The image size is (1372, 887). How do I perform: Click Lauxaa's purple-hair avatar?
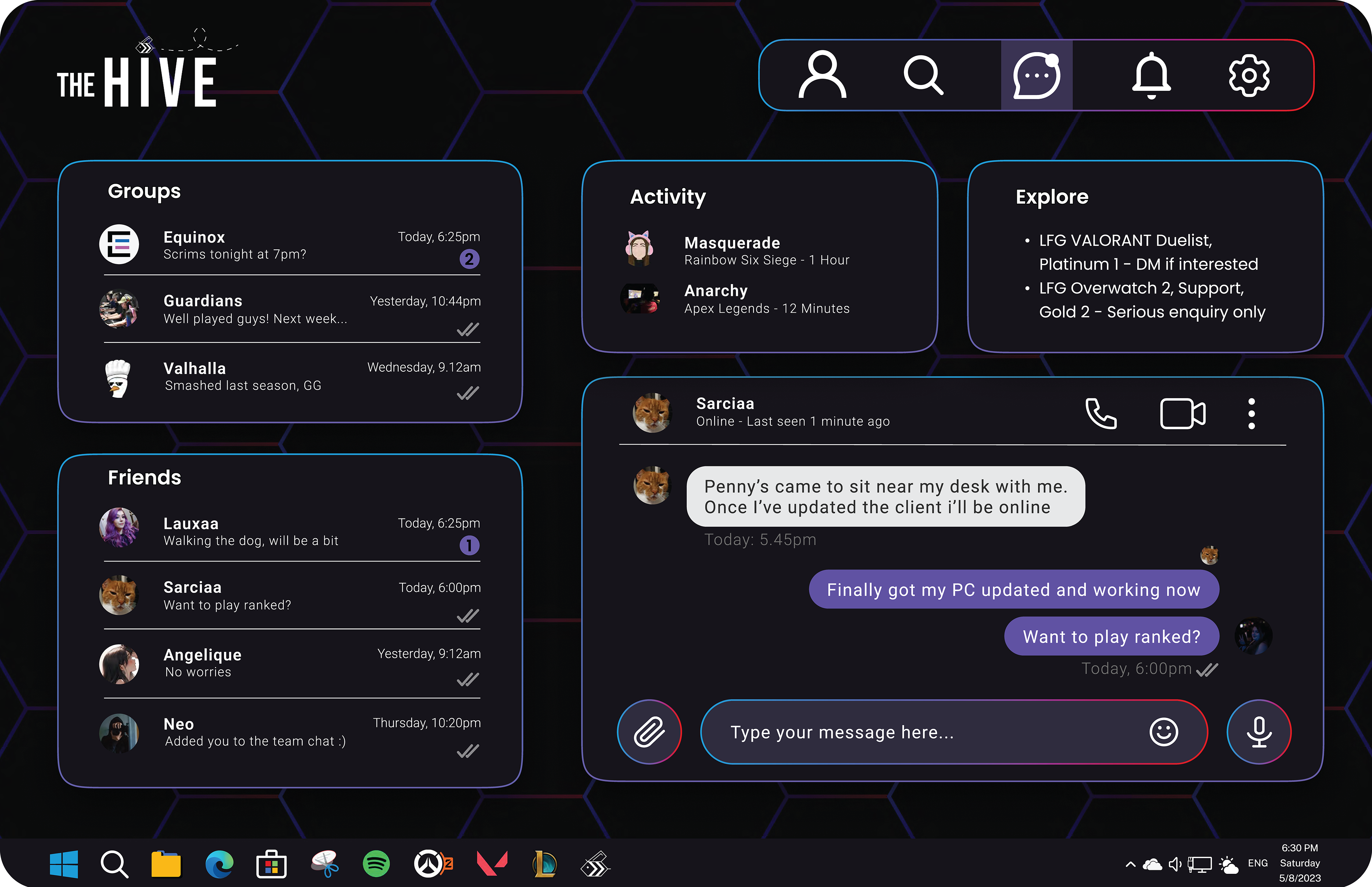coord(119,527)
